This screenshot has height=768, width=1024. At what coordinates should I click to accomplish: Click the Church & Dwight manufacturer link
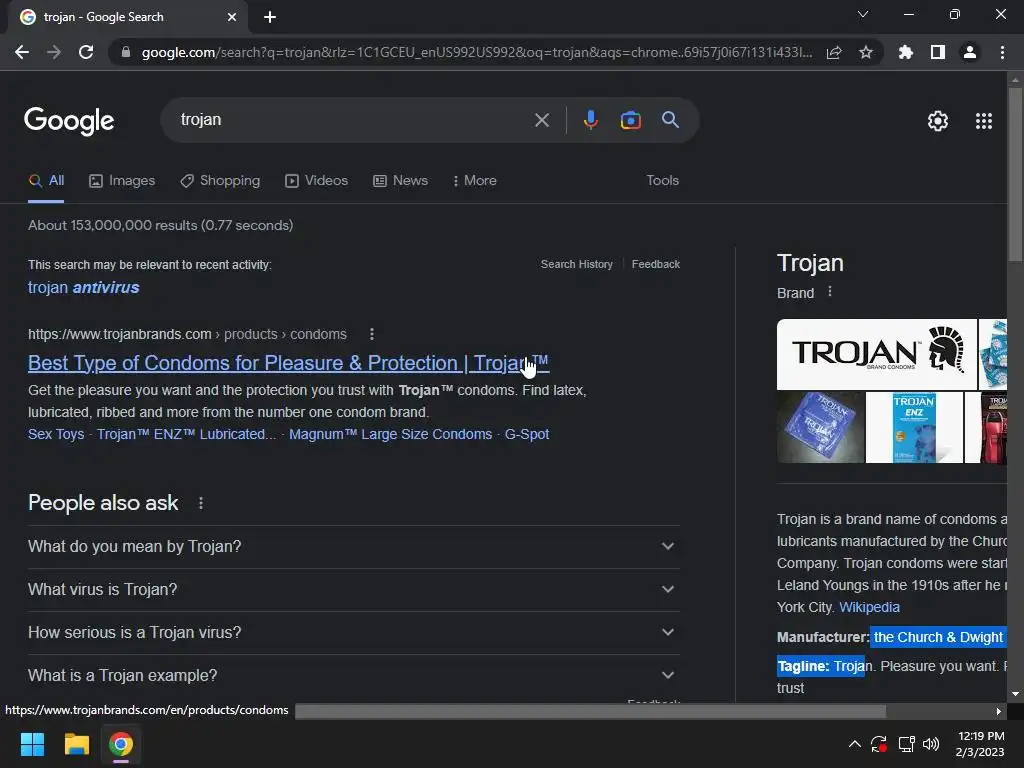[938, 637]
